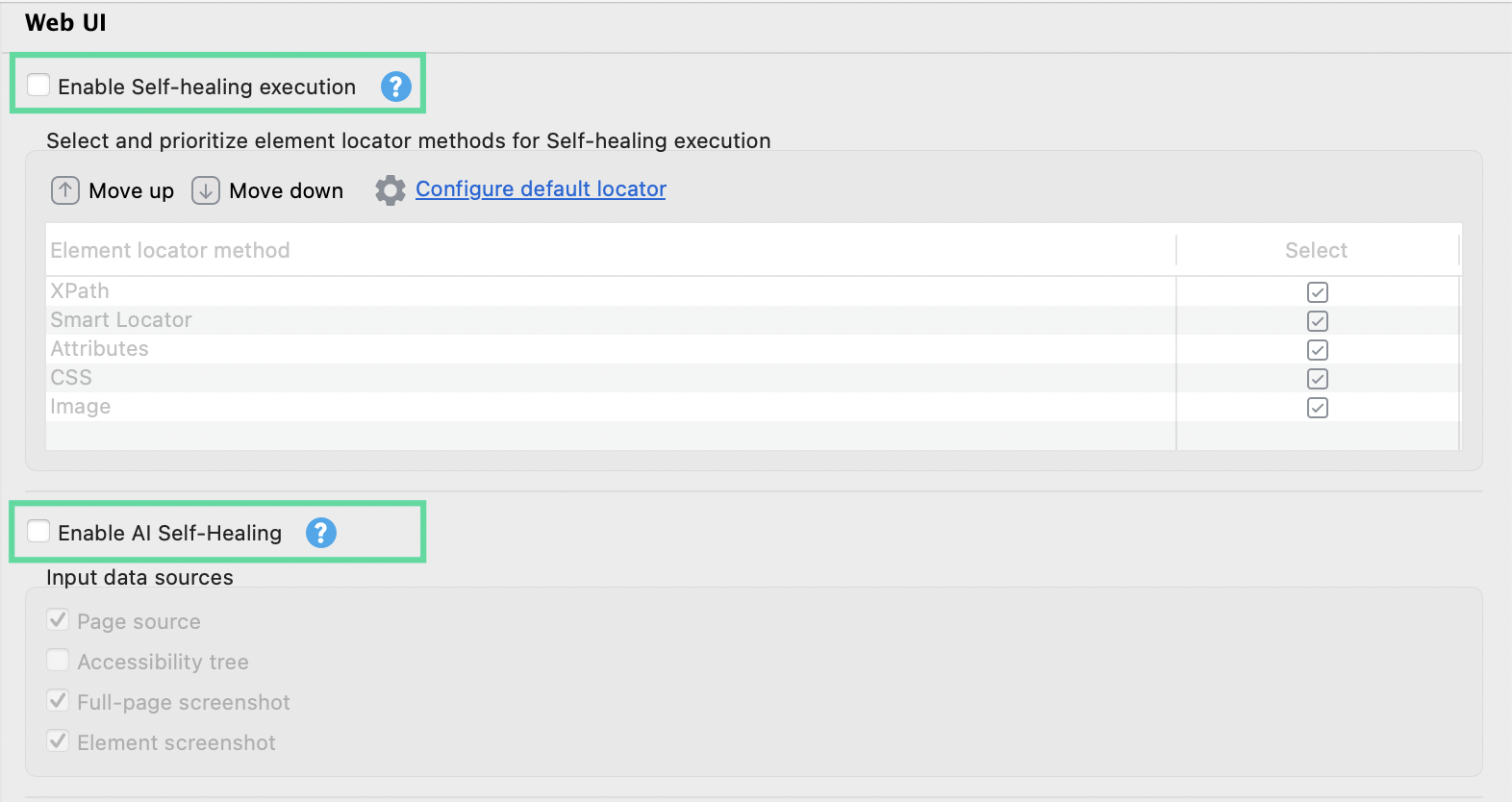
Task: Check the Accessibility tree data source
Action: (x=58, y=660)
